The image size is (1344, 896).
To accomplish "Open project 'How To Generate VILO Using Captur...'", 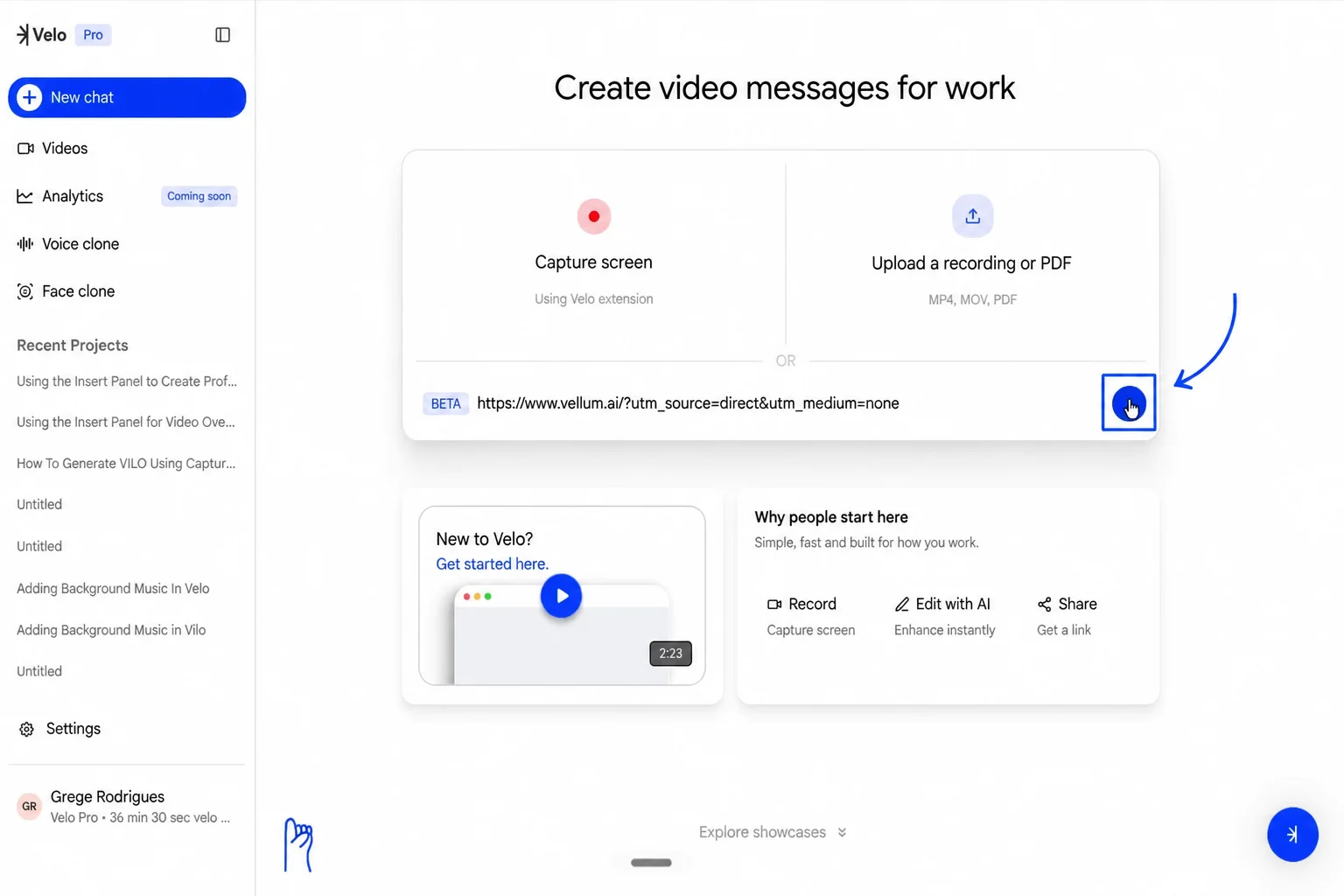I will 126,464.
